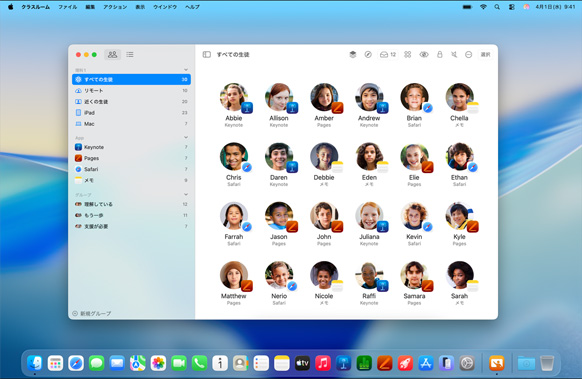582x379 pixels.
Task: Select iPad in the sidebar
Action: (131, 112)
